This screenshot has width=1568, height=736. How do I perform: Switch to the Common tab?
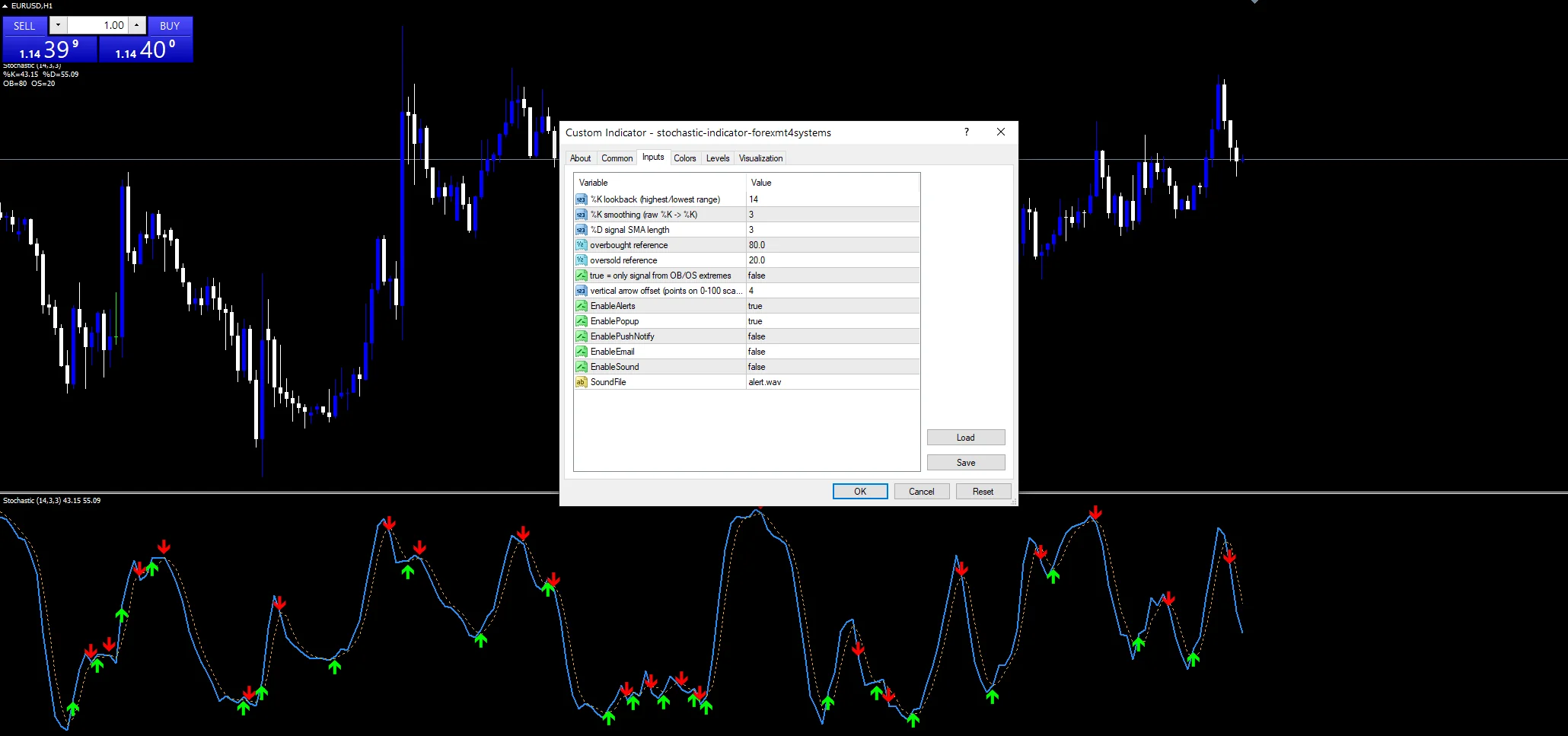click(617, 158)
